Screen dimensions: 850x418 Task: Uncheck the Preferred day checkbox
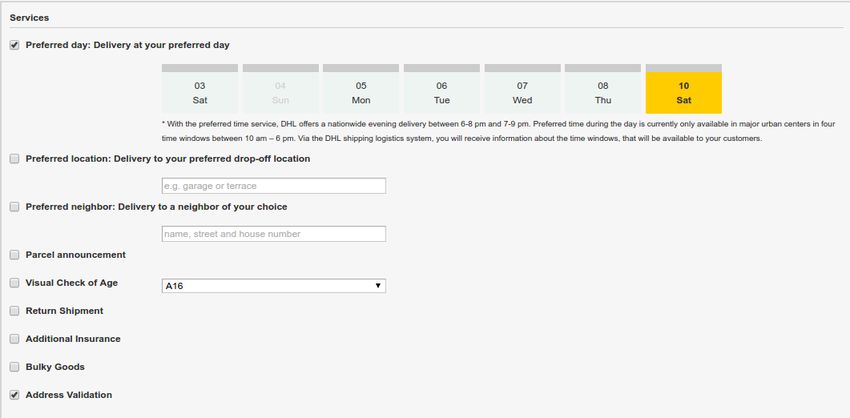pyautogui.click(x=14, y=46)
